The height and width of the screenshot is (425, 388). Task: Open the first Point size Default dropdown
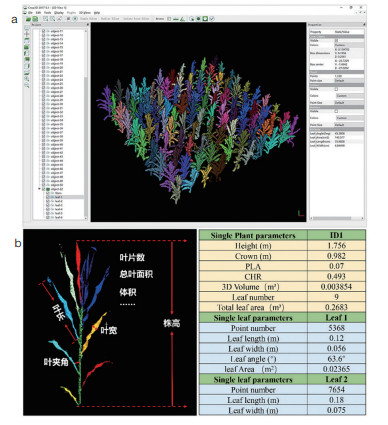coord(349,80)
